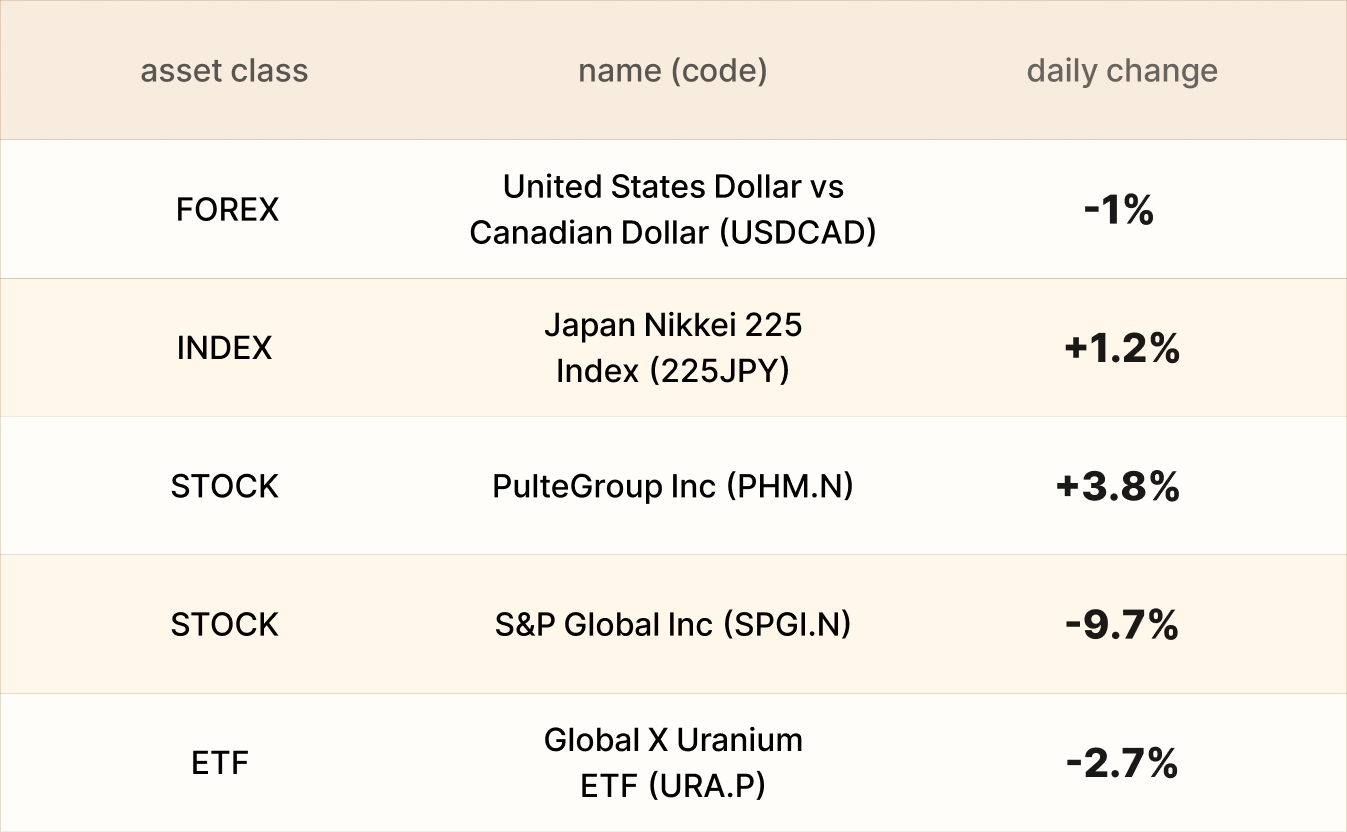Click STOCK label in the S&P Global row
The width and height of the screenshot is (1347, 832).
(x=224, y=625)
